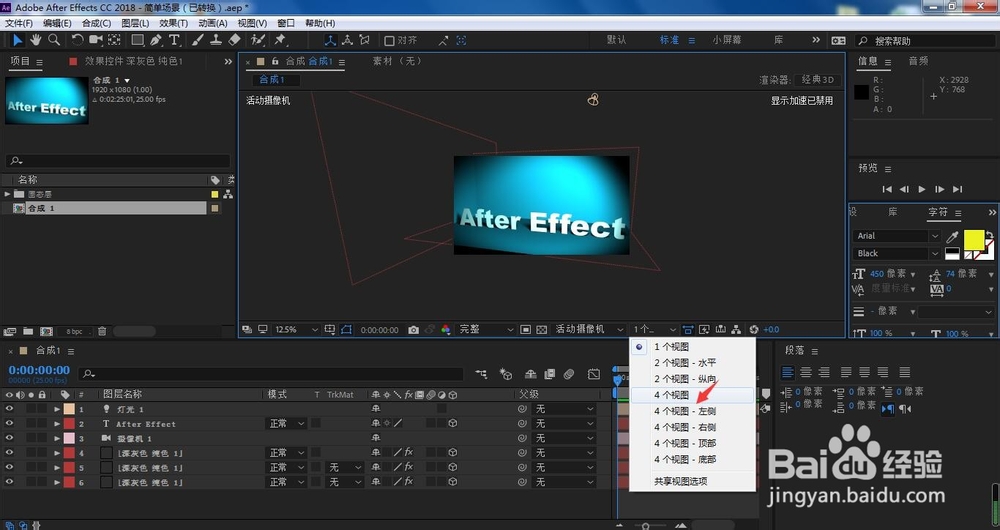Select the Horizontal Type tool
The image size is (1000, 530).
click(x=174, y=40)
